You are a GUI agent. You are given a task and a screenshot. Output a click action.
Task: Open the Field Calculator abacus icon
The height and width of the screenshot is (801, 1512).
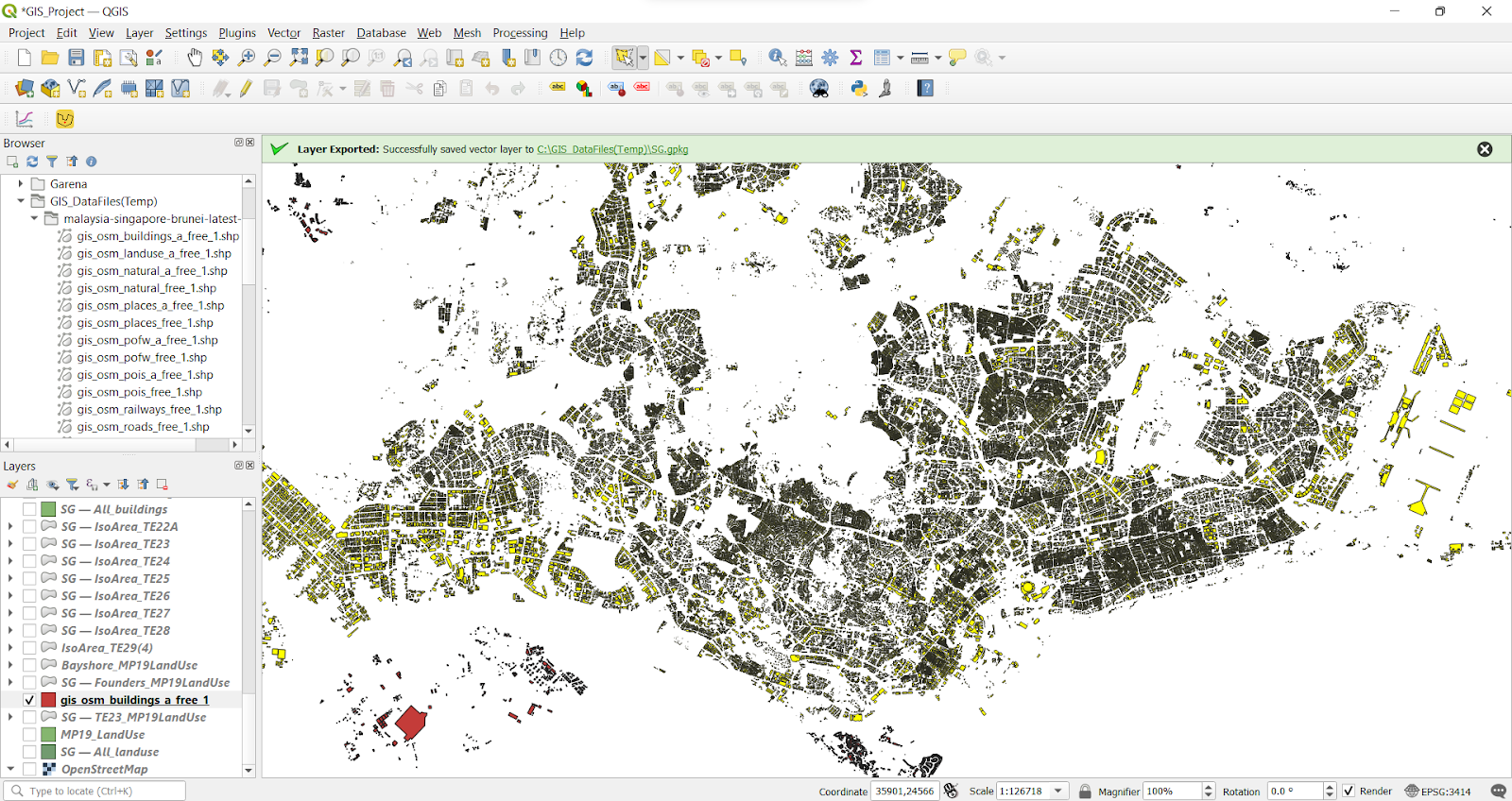(x=803, y=59)
